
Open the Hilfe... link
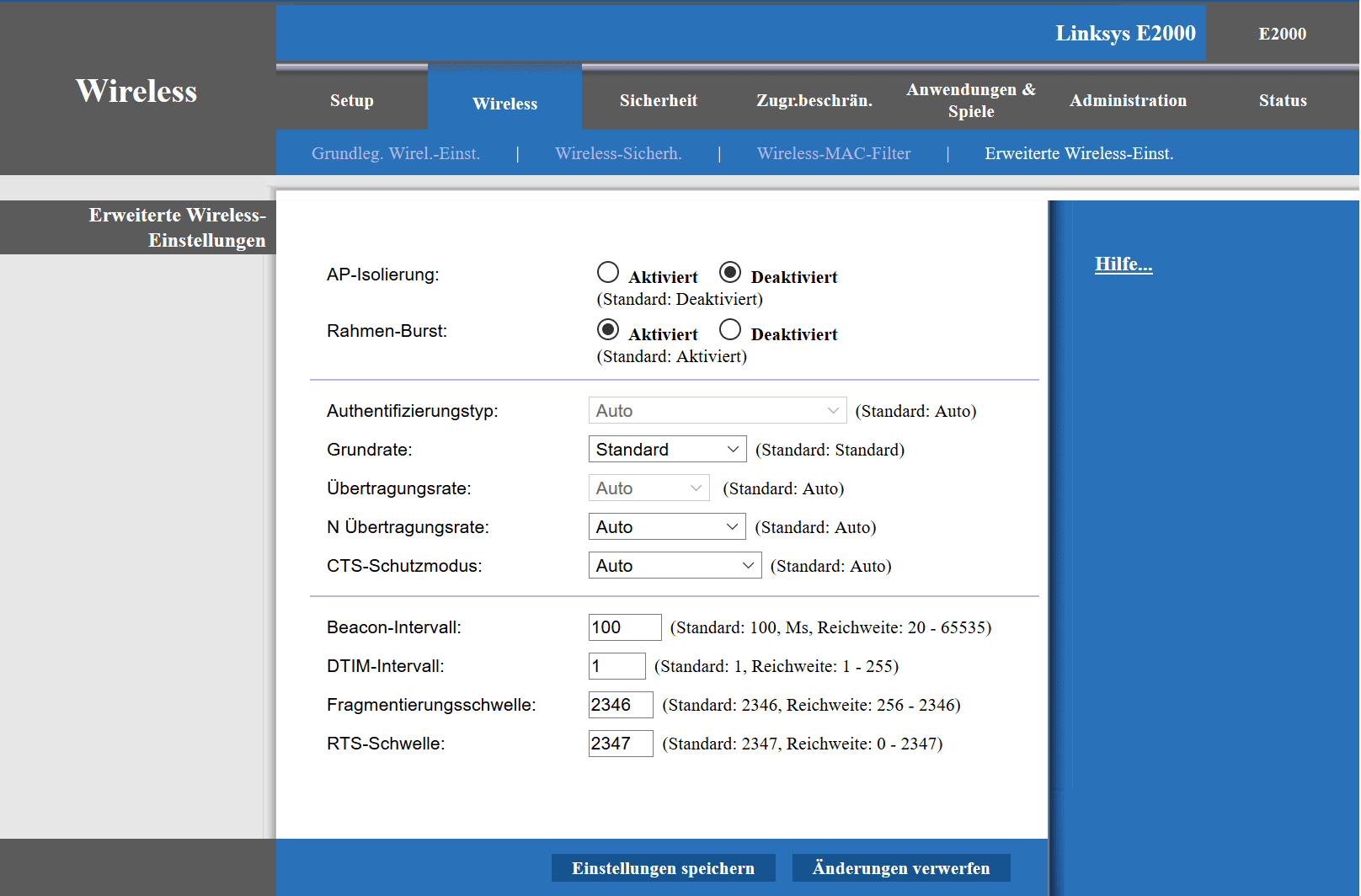[1123, 264]
